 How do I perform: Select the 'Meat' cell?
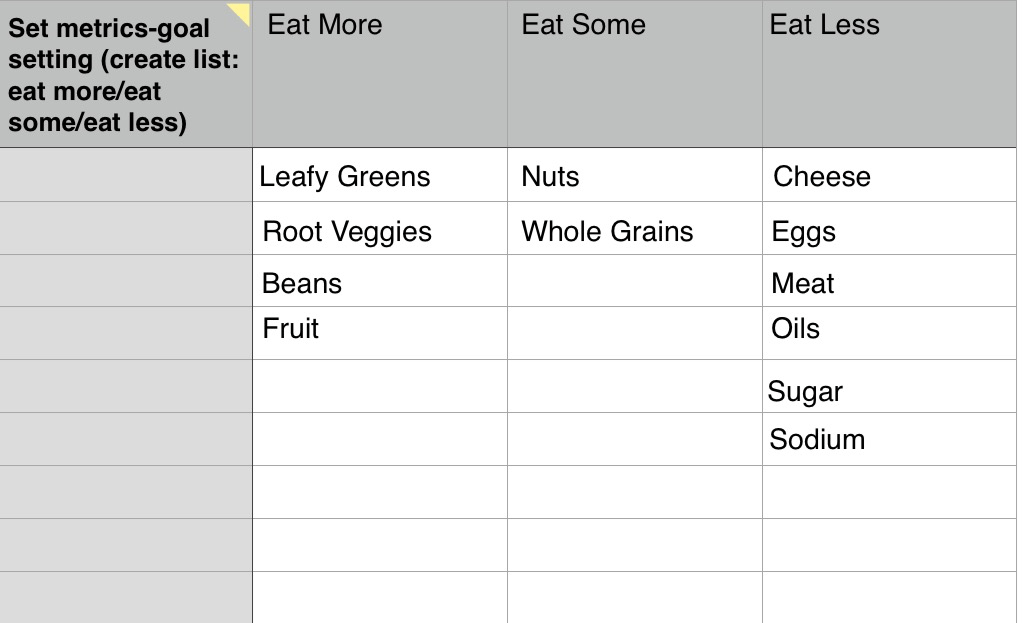(889, 281)
